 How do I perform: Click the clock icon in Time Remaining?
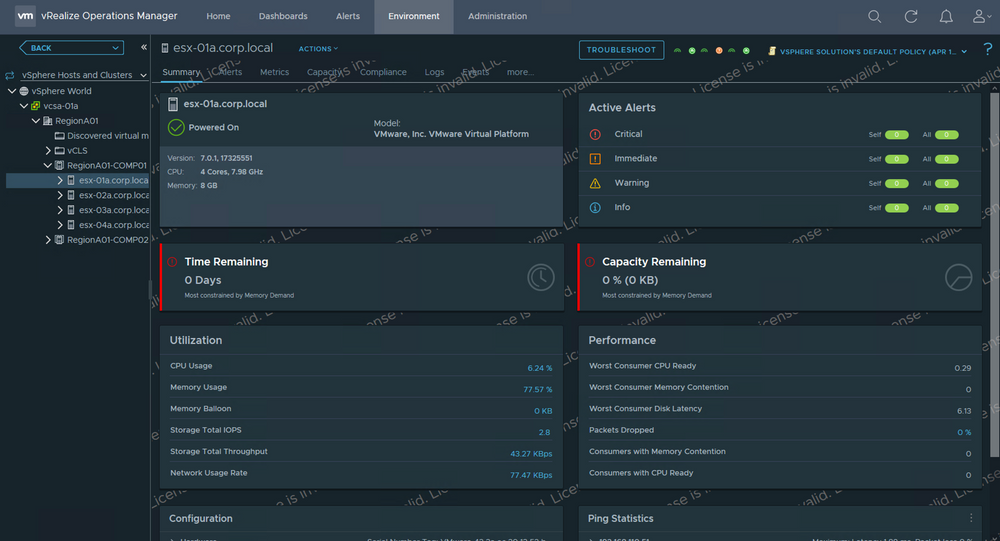coord(540,276)
